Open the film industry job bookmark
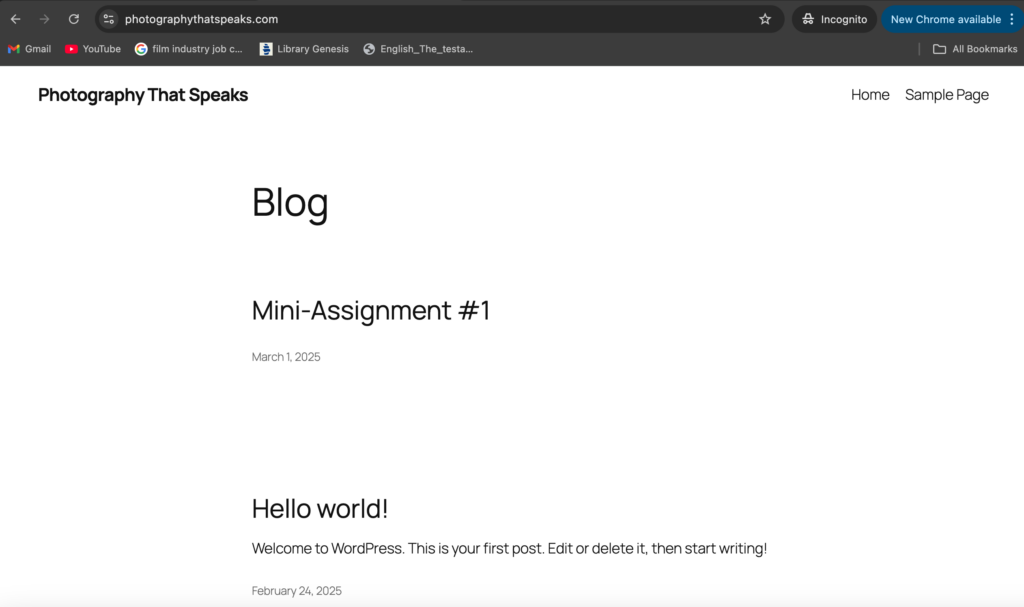 click(188, 49)
